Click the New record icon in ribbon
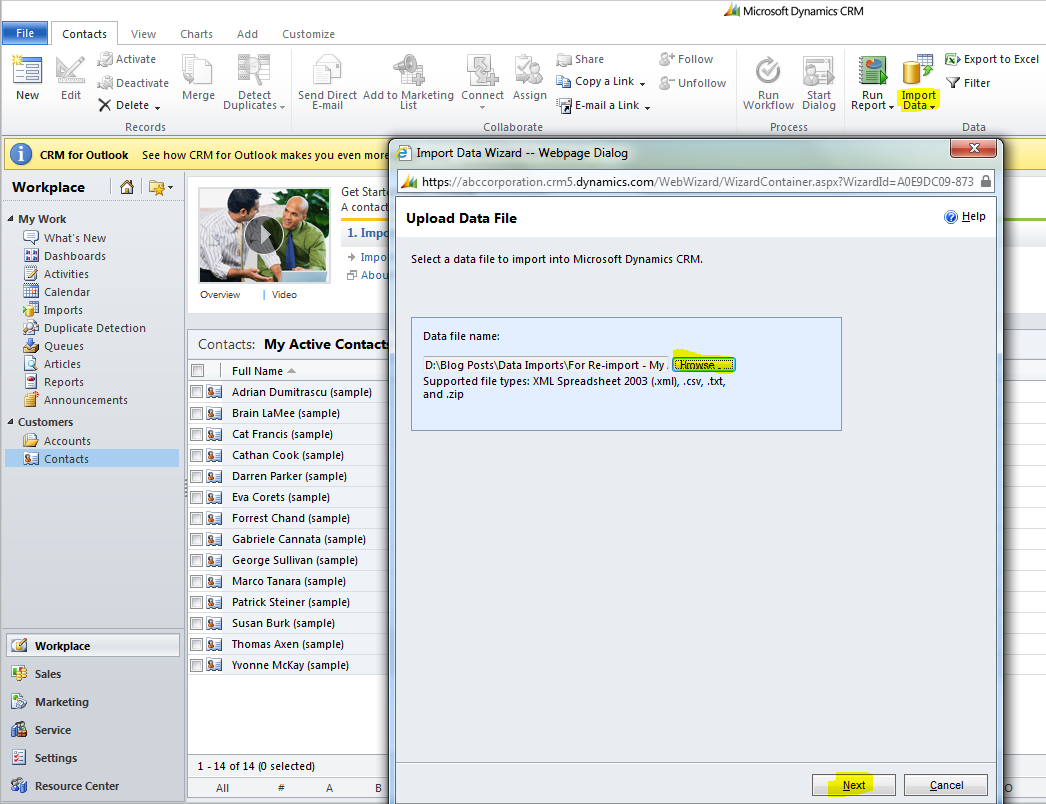 (x=27, y=72)
